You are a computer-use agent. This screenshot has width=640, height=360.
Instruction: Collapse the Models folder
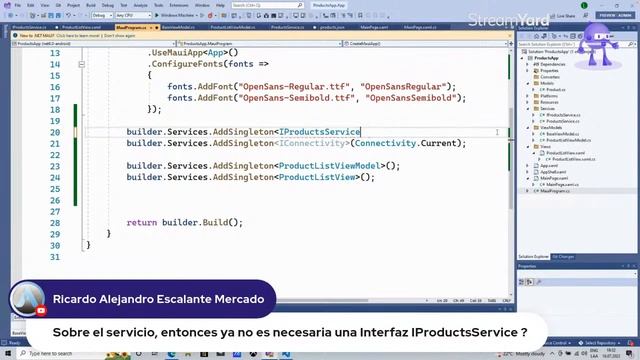527,83
